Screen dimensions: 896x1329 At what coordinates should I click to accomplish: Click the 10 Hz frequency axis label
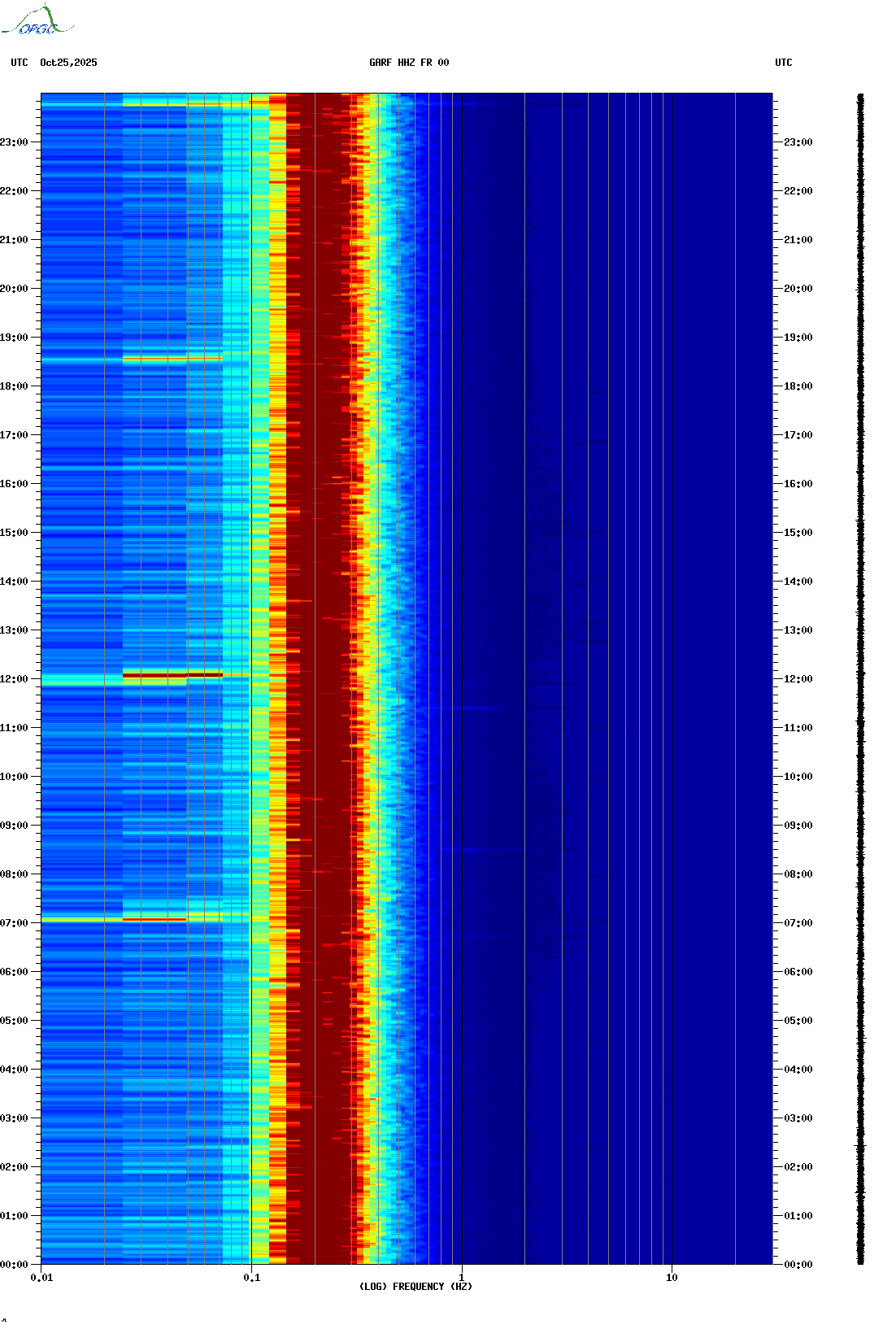[672, 1277]
